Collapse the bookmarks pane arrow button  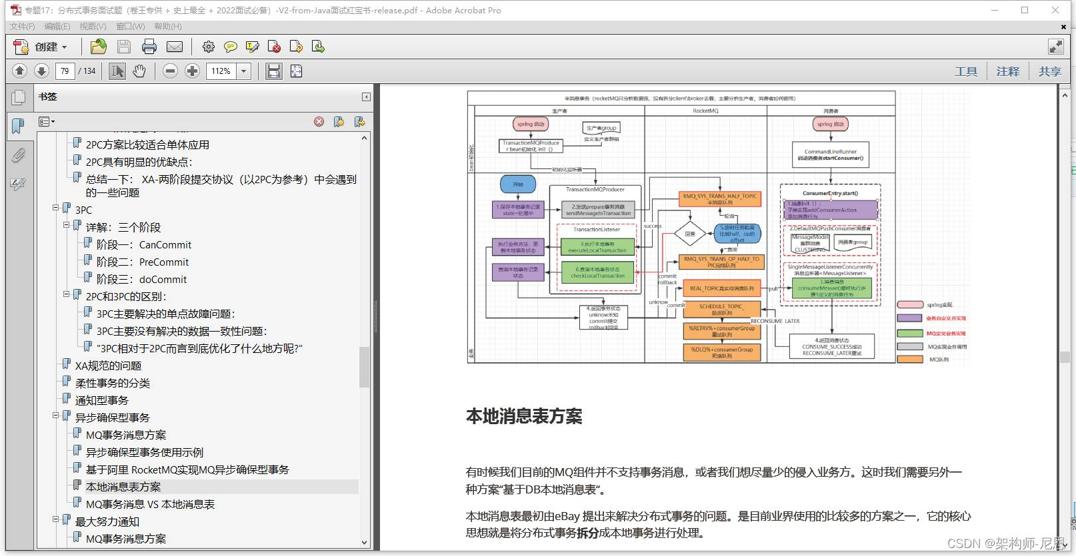(x=366, y=97)
